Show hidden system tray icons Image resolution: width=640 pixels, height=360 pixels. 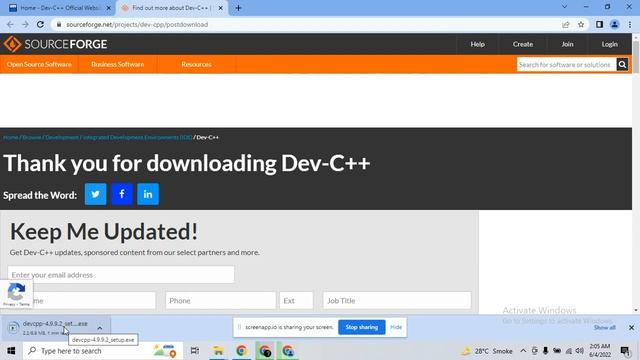click(523, 351)
